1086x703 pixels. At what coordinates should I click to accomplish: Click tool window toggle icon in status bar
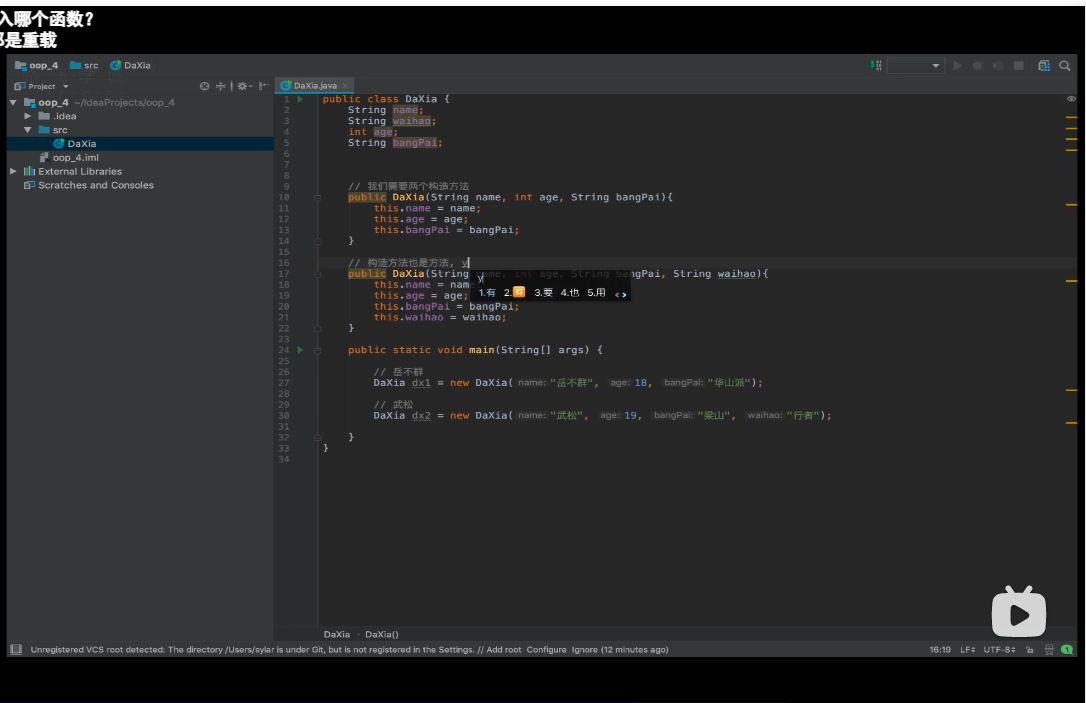click(x=16, y=650)
